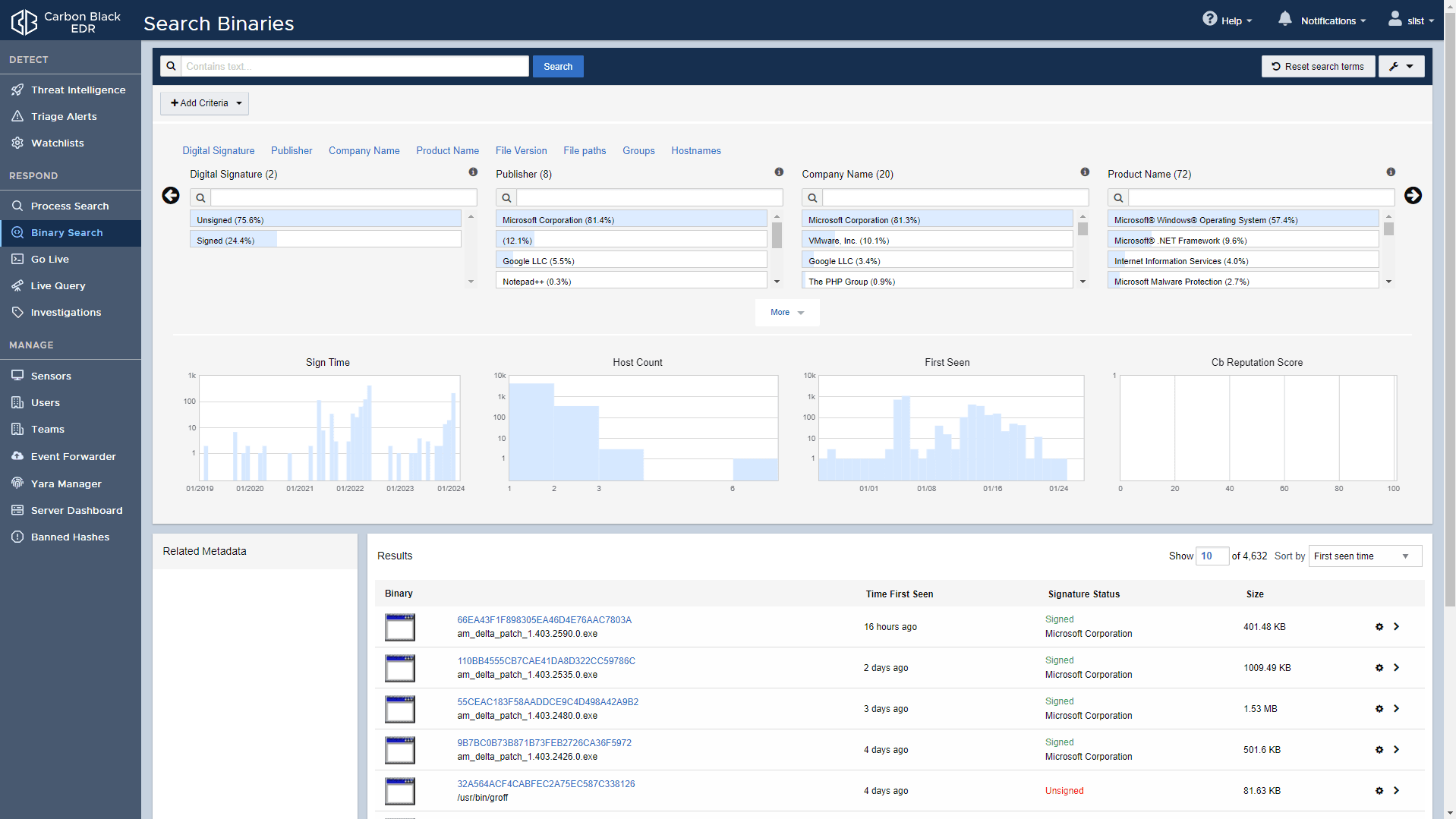This screenshot has height=819, width=1456.
Task: Select the File paths facet tab
Action: 584,151
